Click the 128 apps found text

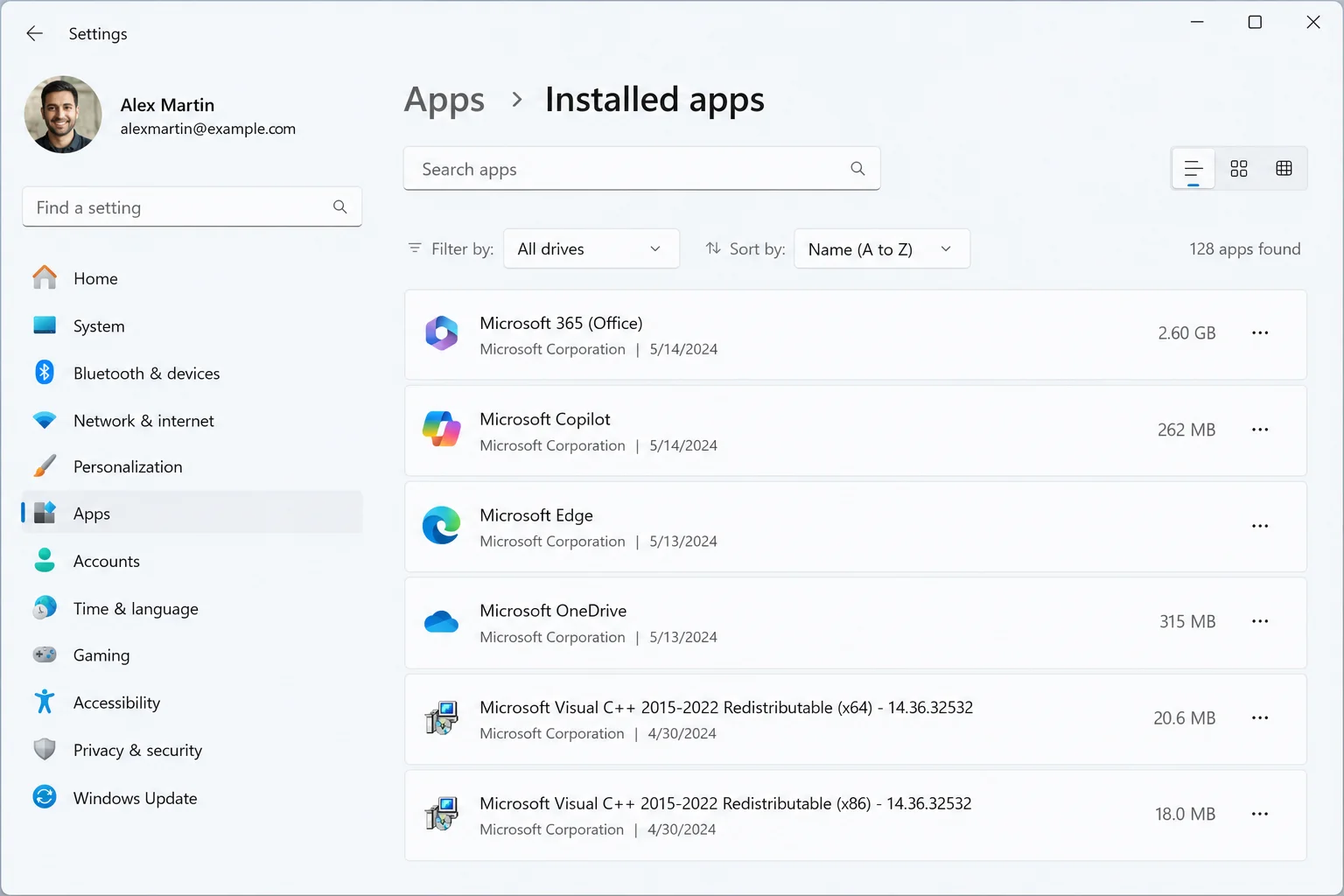point(1244,248)
